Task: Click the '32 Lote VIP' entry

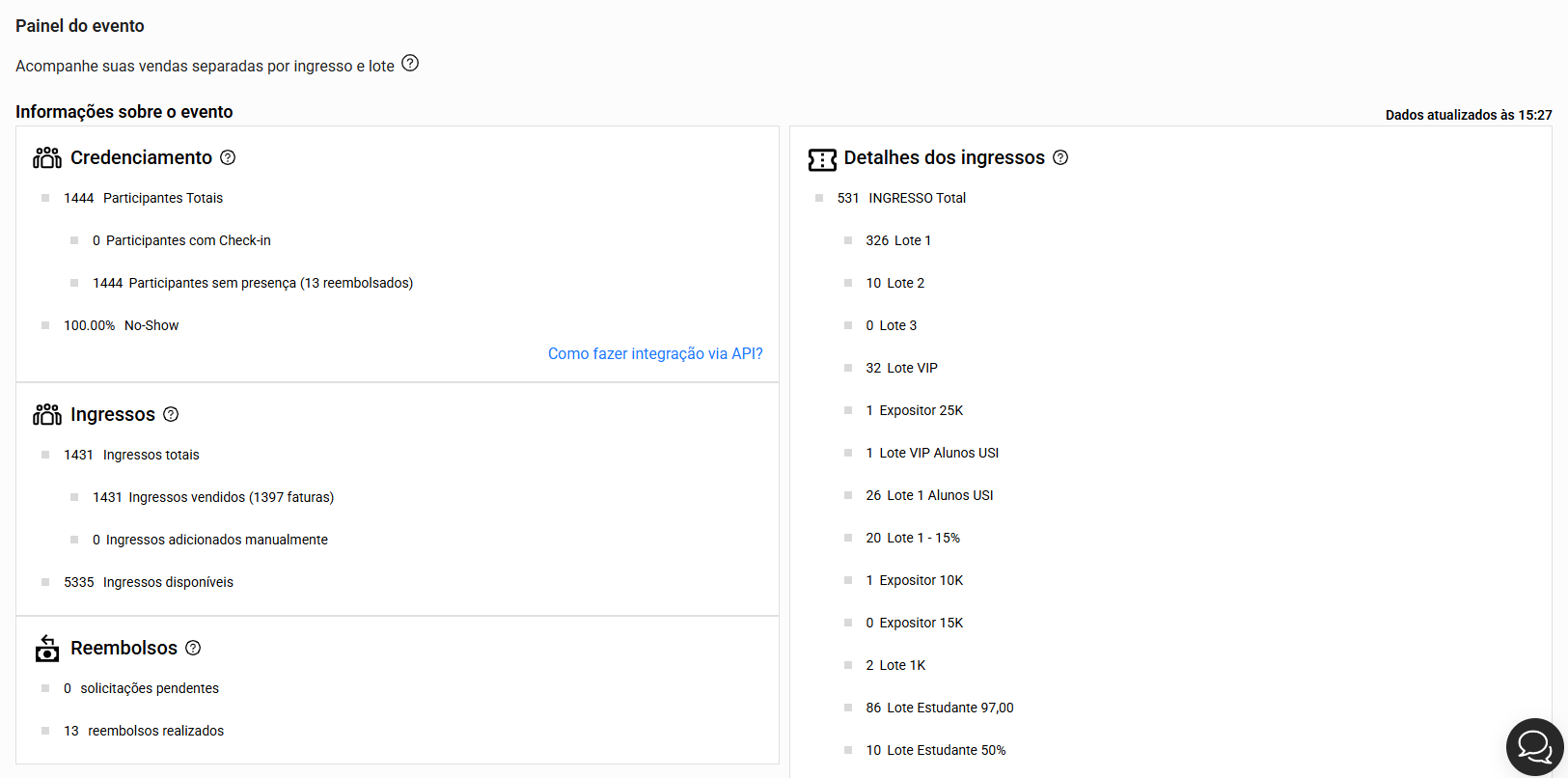Action: coord(901,368)
